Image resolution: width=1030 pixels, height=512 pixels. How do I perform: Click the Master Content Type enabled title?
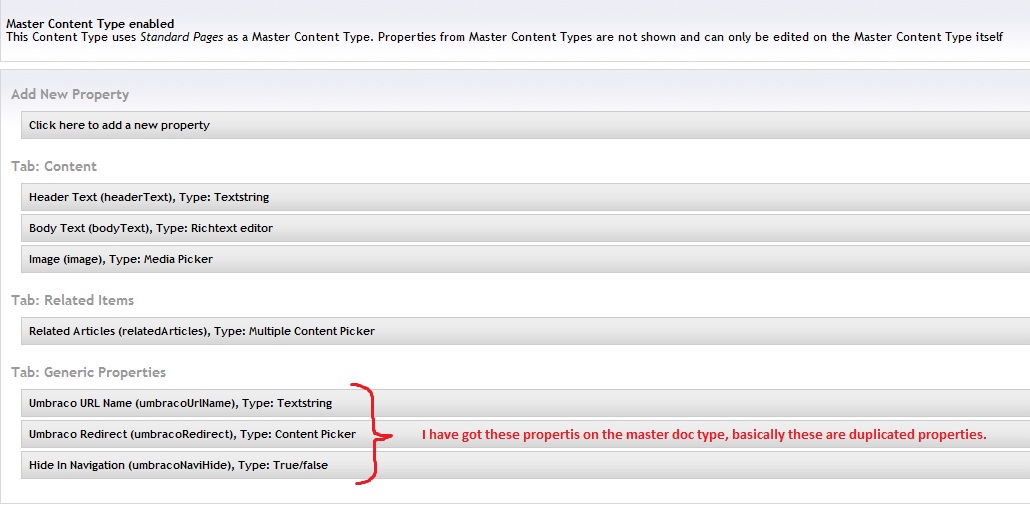(90, 23)
